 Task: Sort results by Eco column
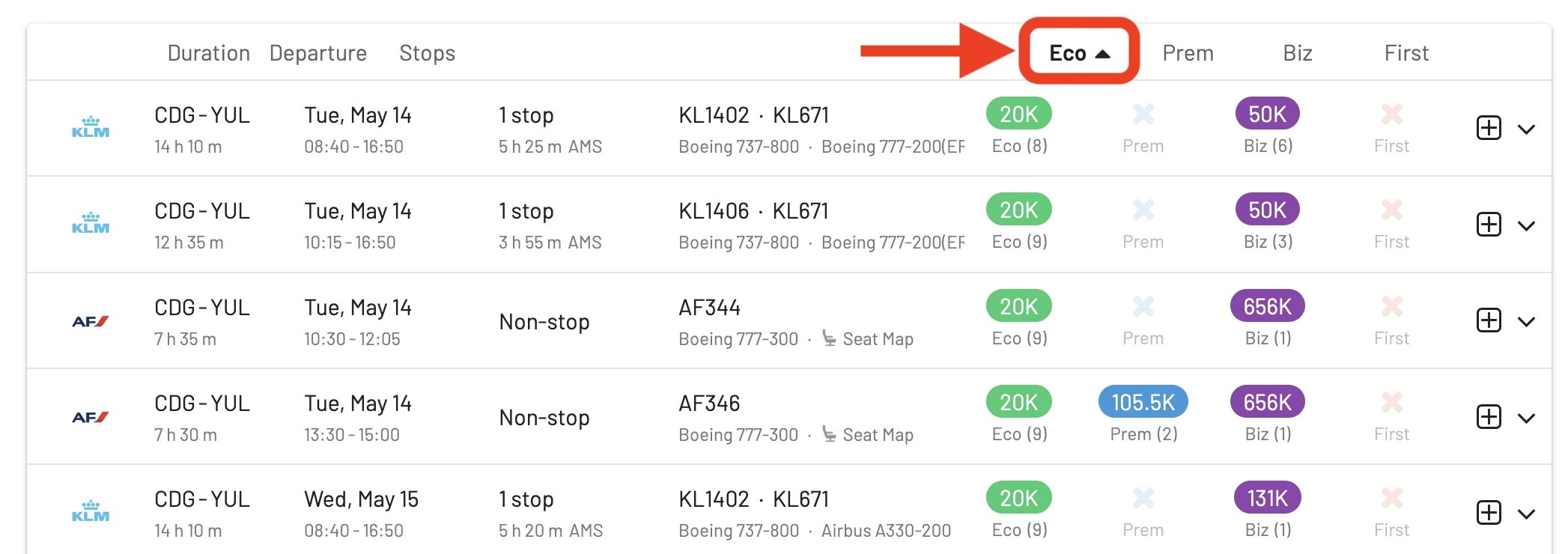pos(1079,53)
